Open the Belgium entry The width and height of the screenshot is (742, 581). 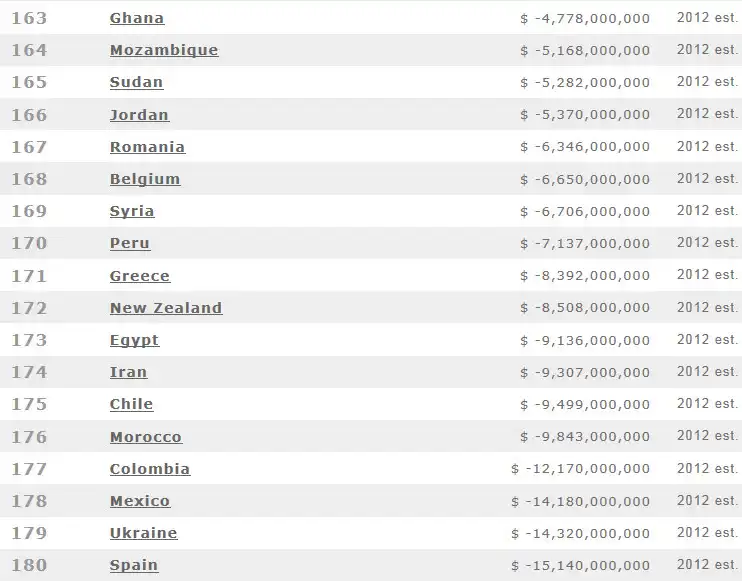(145, 179)
